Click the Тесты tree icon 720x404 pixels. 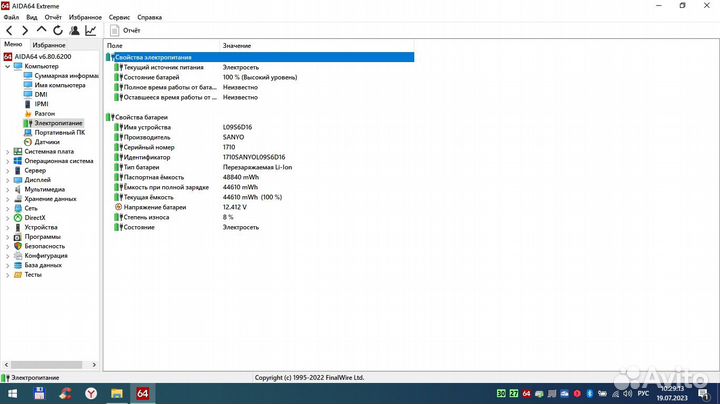pyautogui.click(x=18, y=275)
